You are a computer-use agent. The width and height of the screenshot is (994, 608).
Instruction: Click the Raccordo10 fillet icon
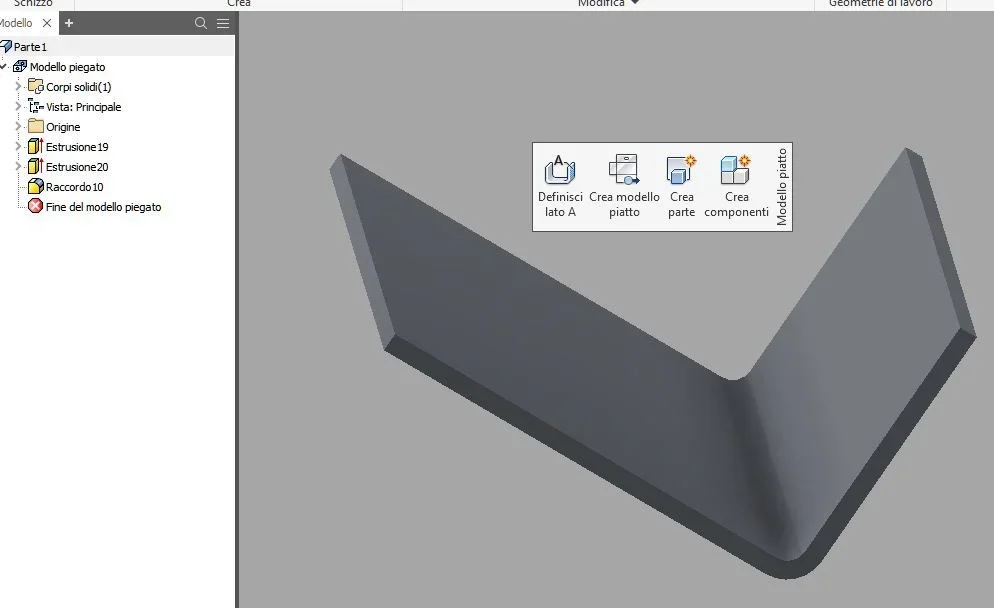point(36,186)
